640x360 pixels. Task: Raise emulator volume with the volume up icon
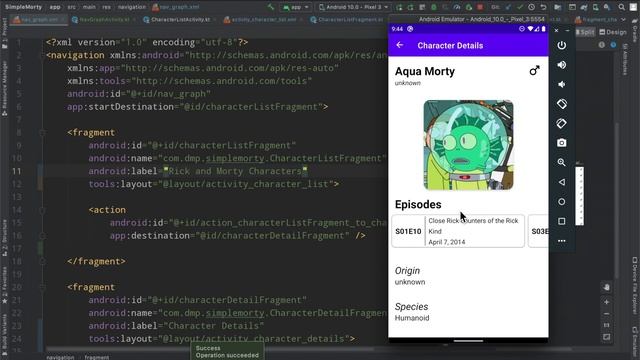click(x=562, y=65)
